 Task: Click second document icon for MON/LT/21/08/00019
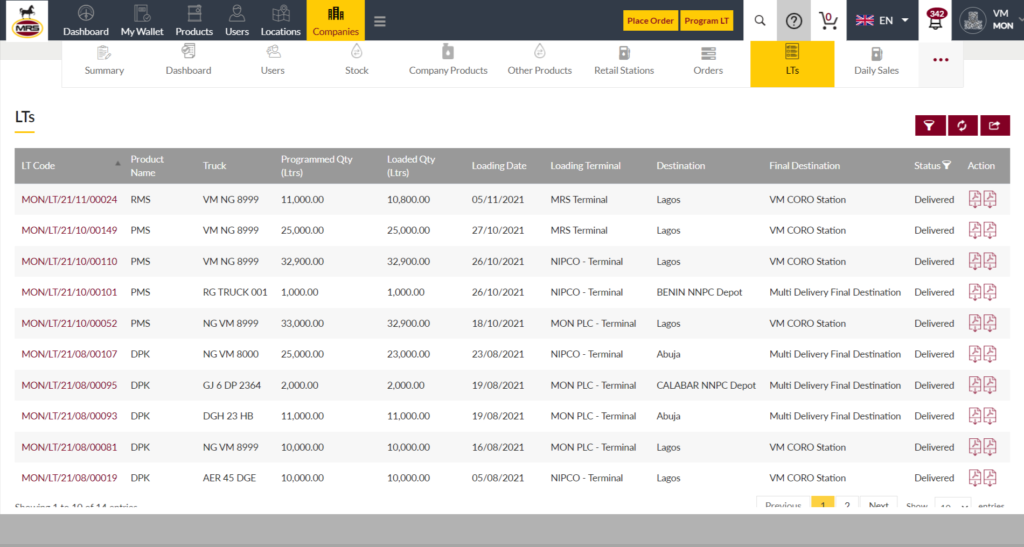point(990,478)
